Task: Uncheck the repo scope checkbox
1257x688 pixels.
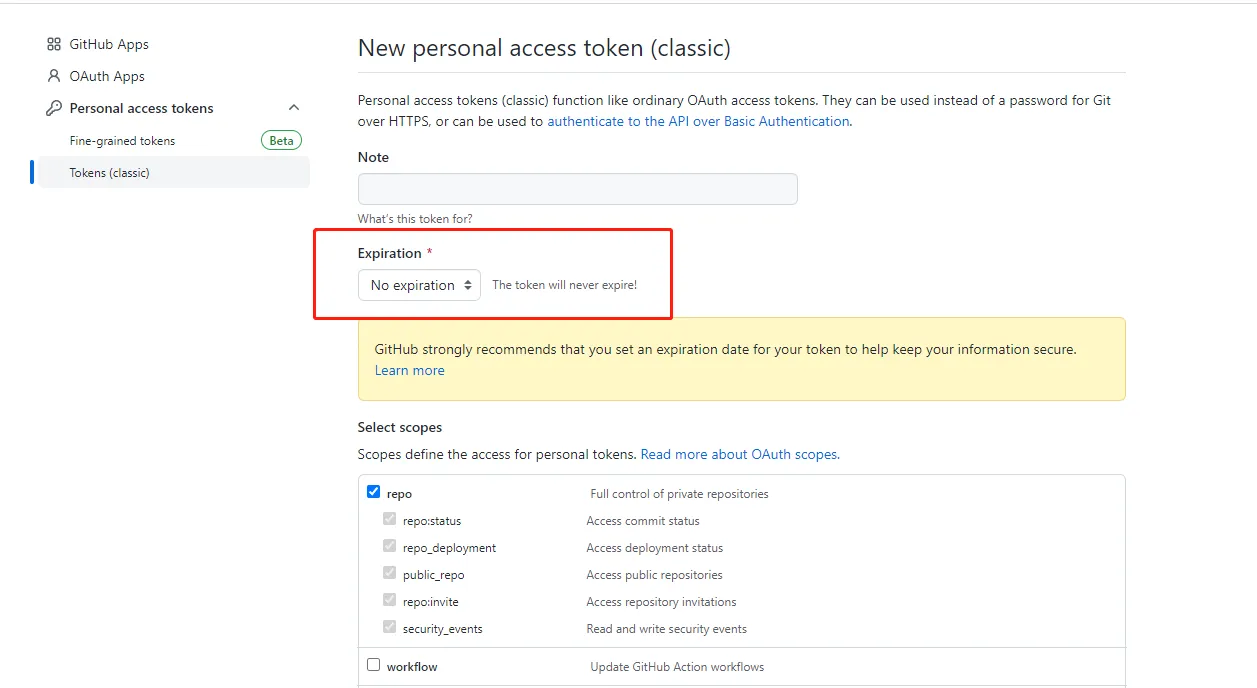Action: tap(373, 492)
